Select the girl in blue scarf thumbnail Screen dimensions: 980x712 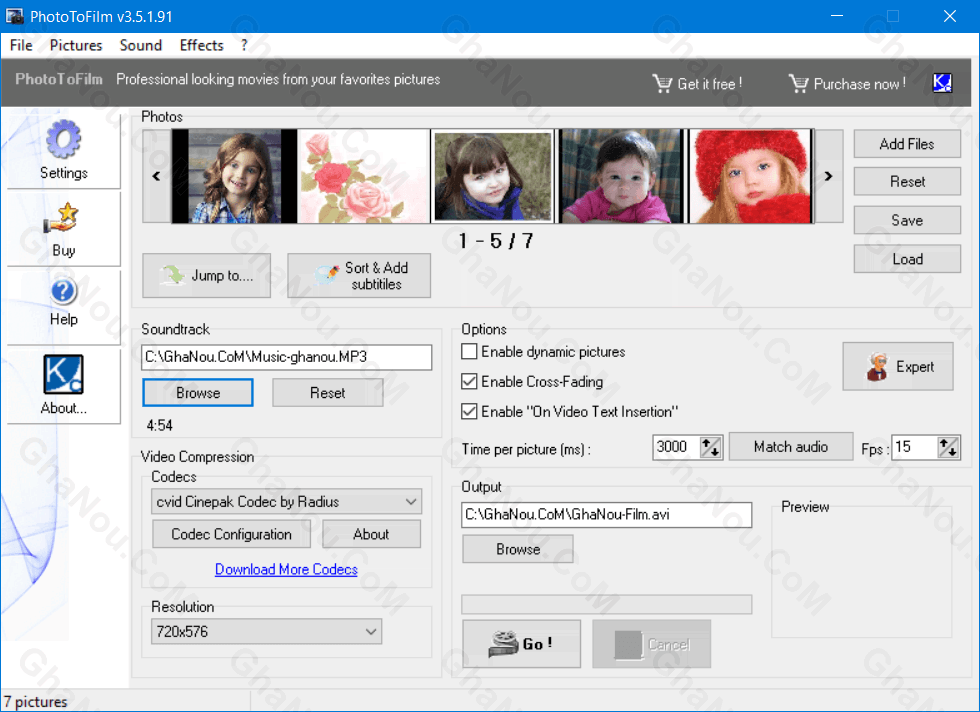click(x=493, y=176)
